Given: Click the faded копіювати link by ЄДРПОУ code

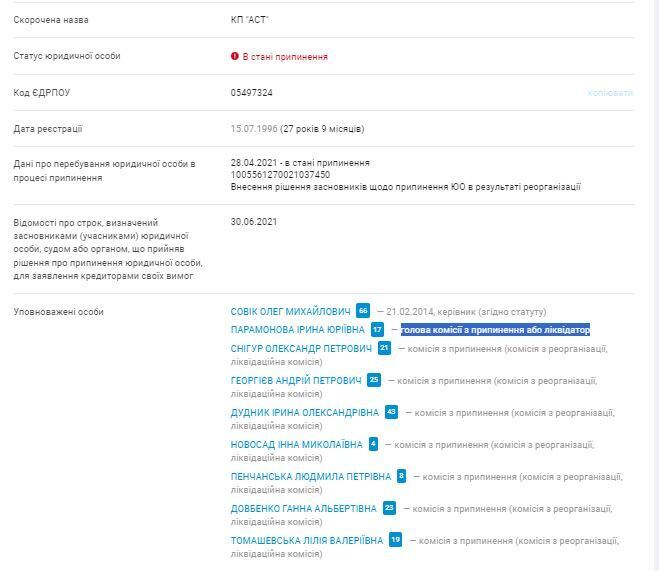Looking at the screenshot, I should tap(610, 93).
